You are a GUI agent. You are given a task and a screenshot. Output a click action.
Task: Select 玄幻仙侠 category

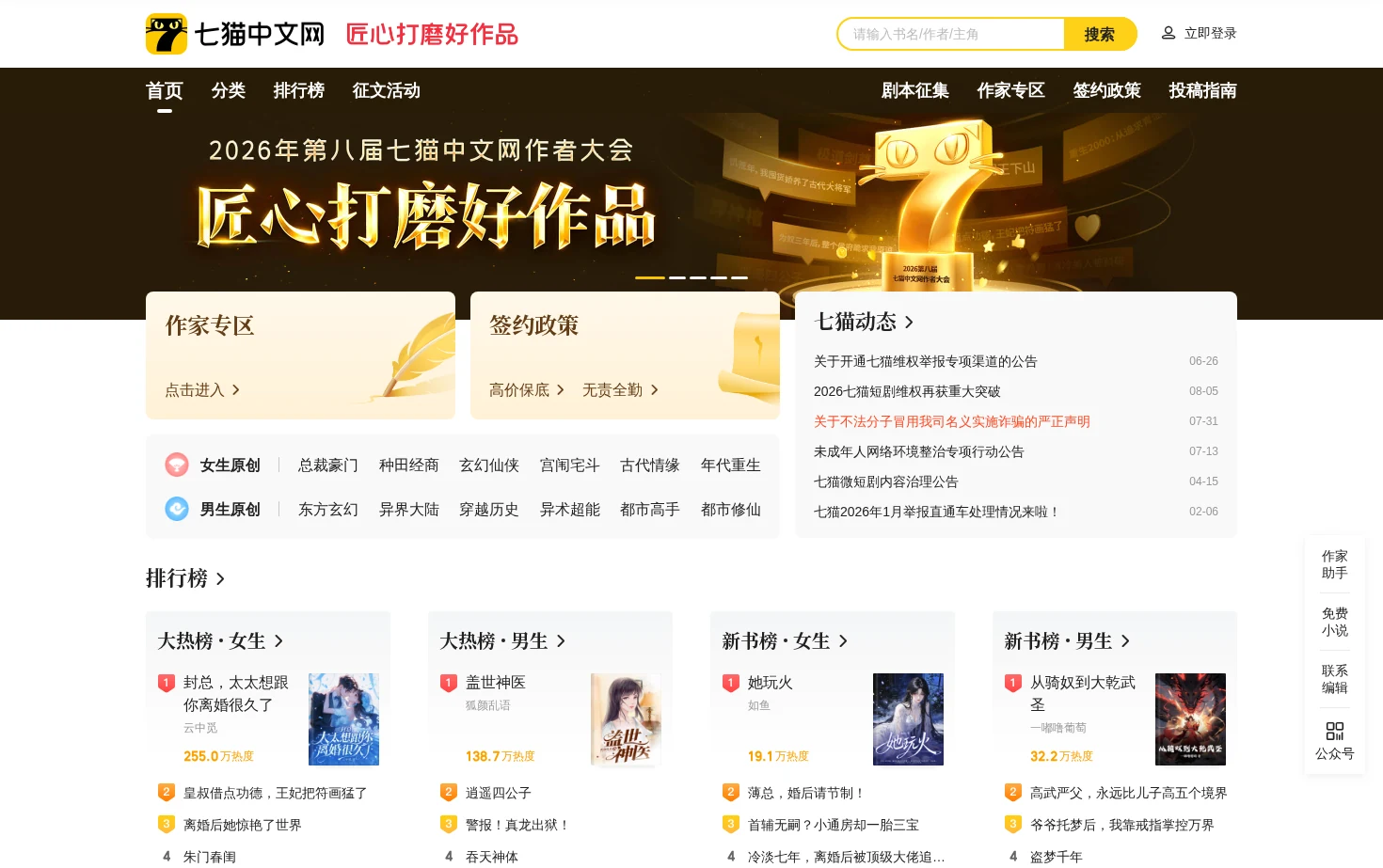[x=489, y=465]
